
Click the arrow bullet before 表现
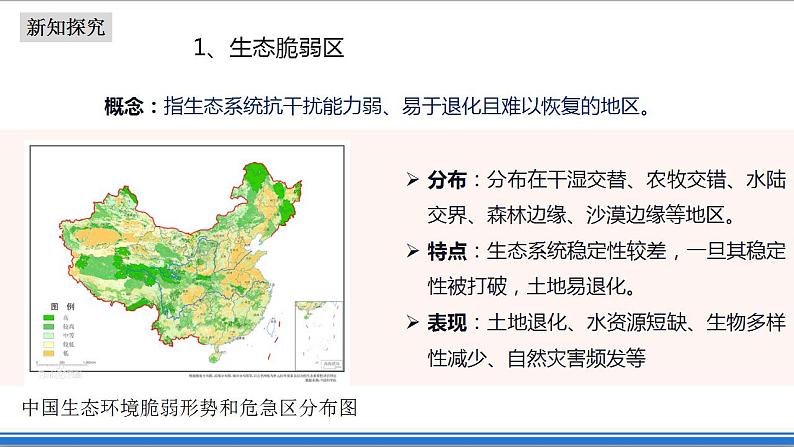pos(412,322)
